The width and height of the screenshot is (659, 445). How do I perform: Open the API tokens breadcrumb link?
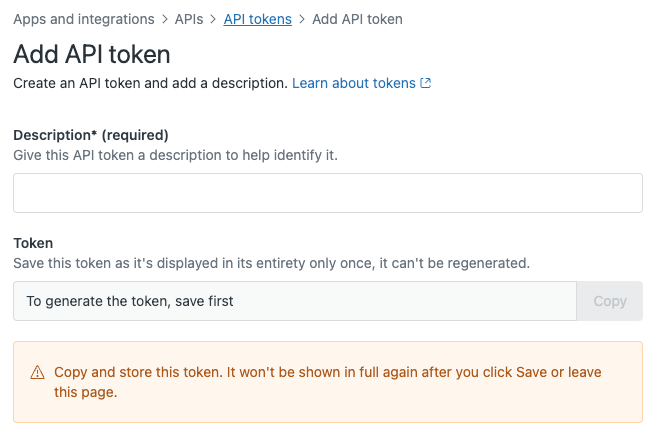tap(257, 19)
